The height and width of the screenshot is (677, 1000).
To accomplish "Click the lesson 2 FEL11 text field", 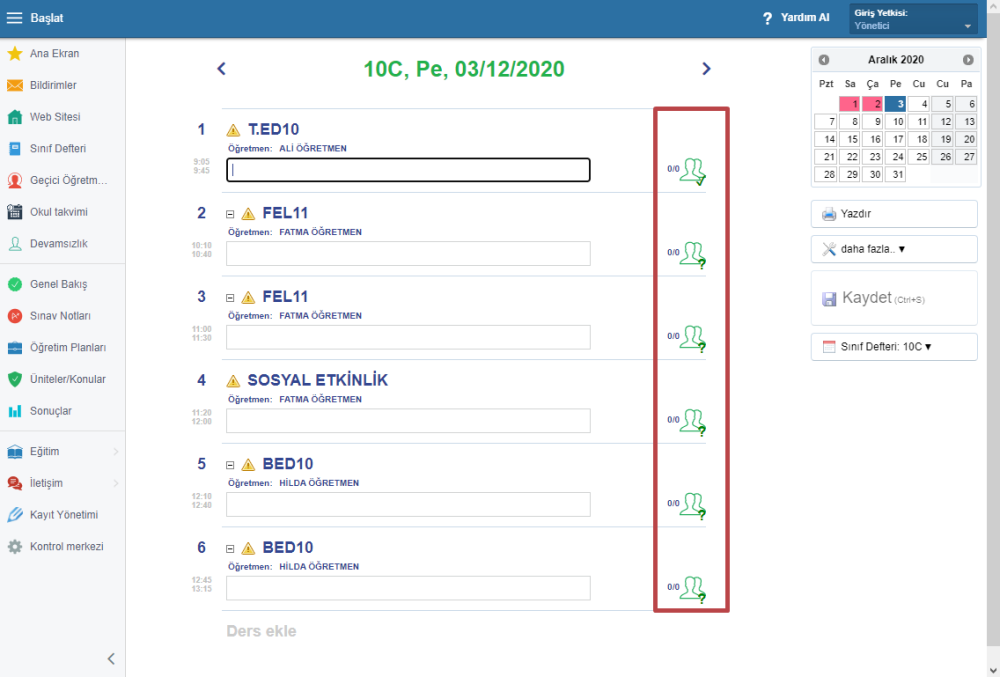I will point(408,254).
